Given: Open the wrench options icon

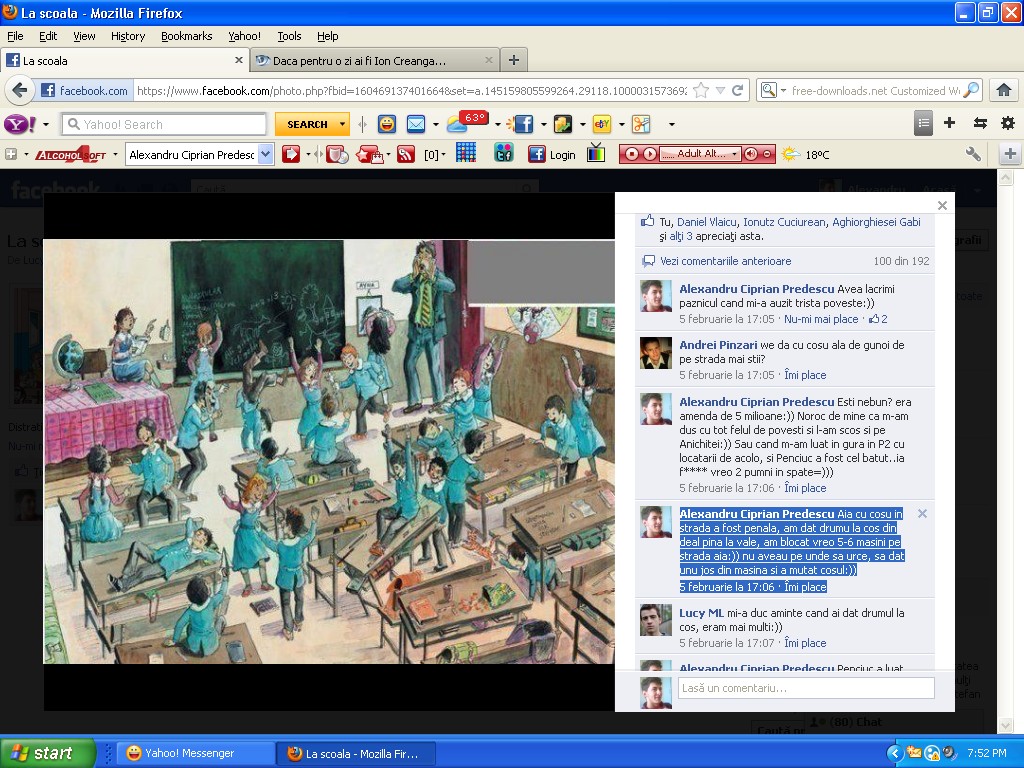Looking at the screenshot, I should click(x=972, y=154).
